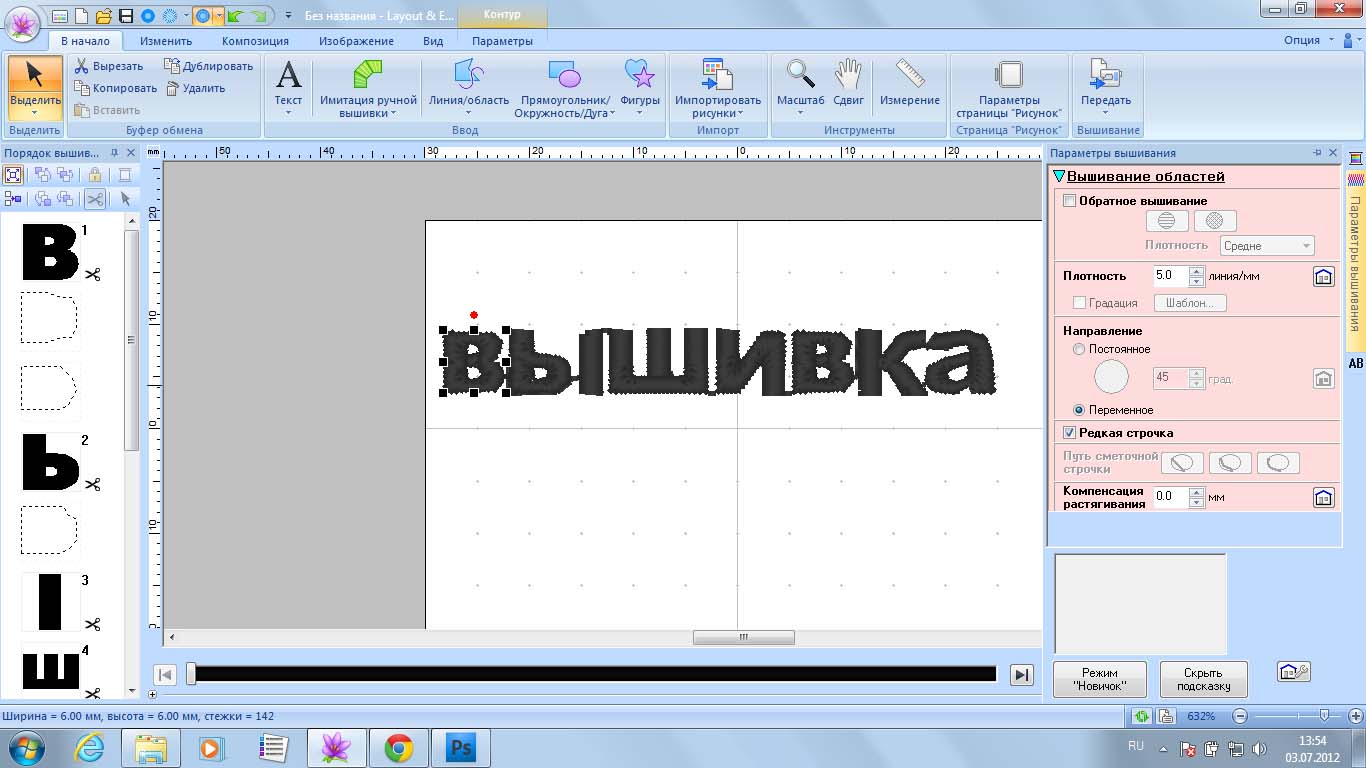This screenshot has width=1366, height=768.
Task: Copy selection with Копировать
Action: tap(115, 88)
